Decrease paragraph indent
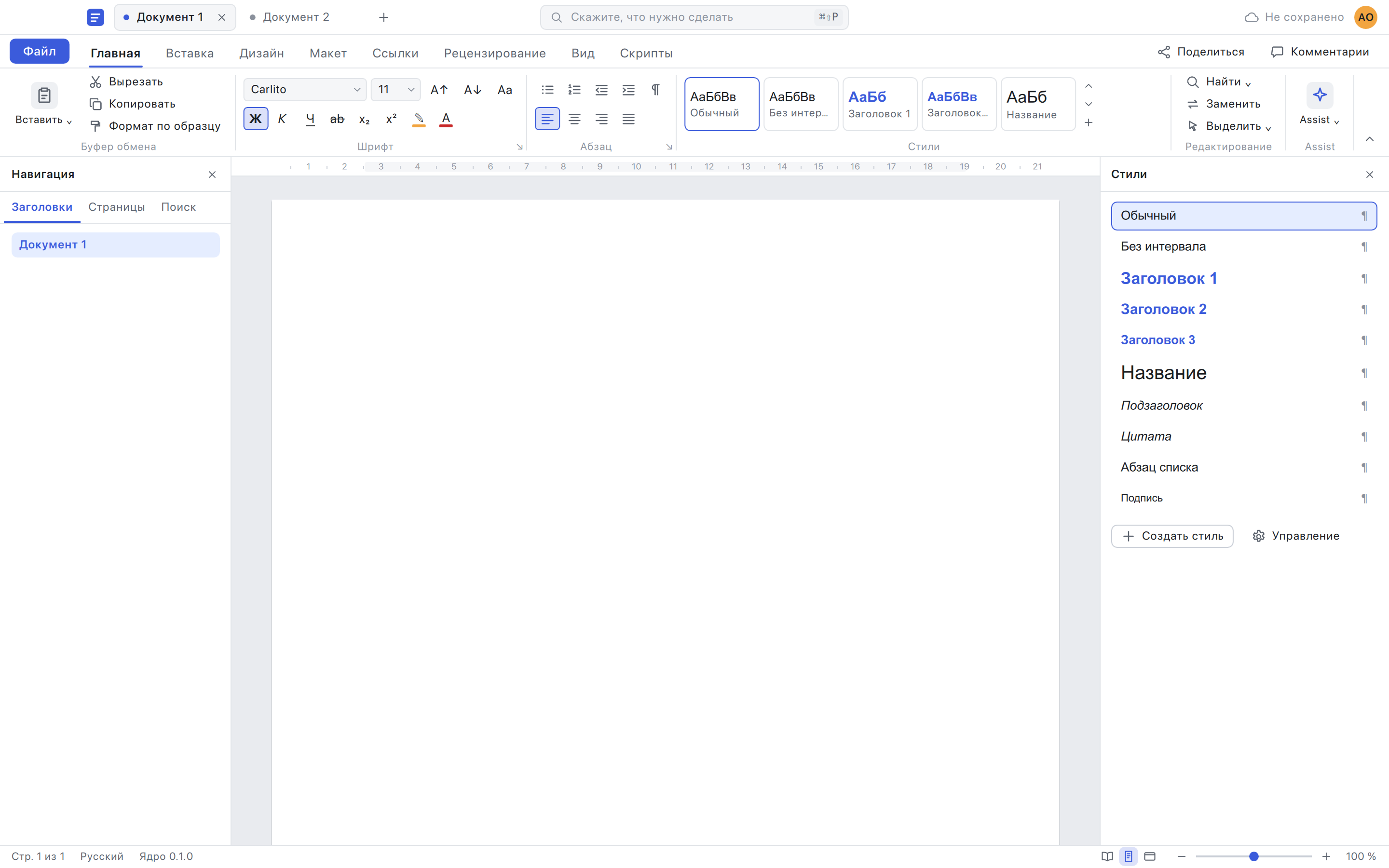The height and width of the screenshot is (868, 1389). click(601, 90)
